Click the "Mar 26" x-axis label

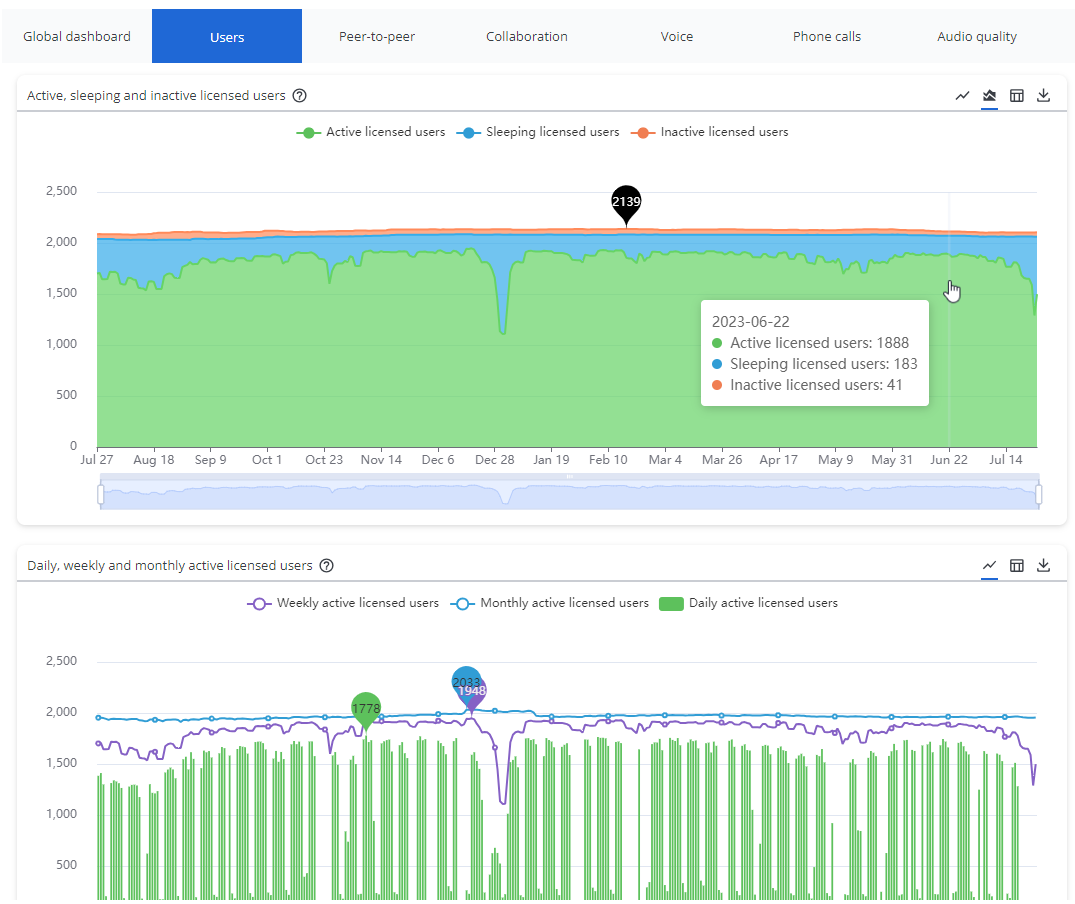pos(722,460)
